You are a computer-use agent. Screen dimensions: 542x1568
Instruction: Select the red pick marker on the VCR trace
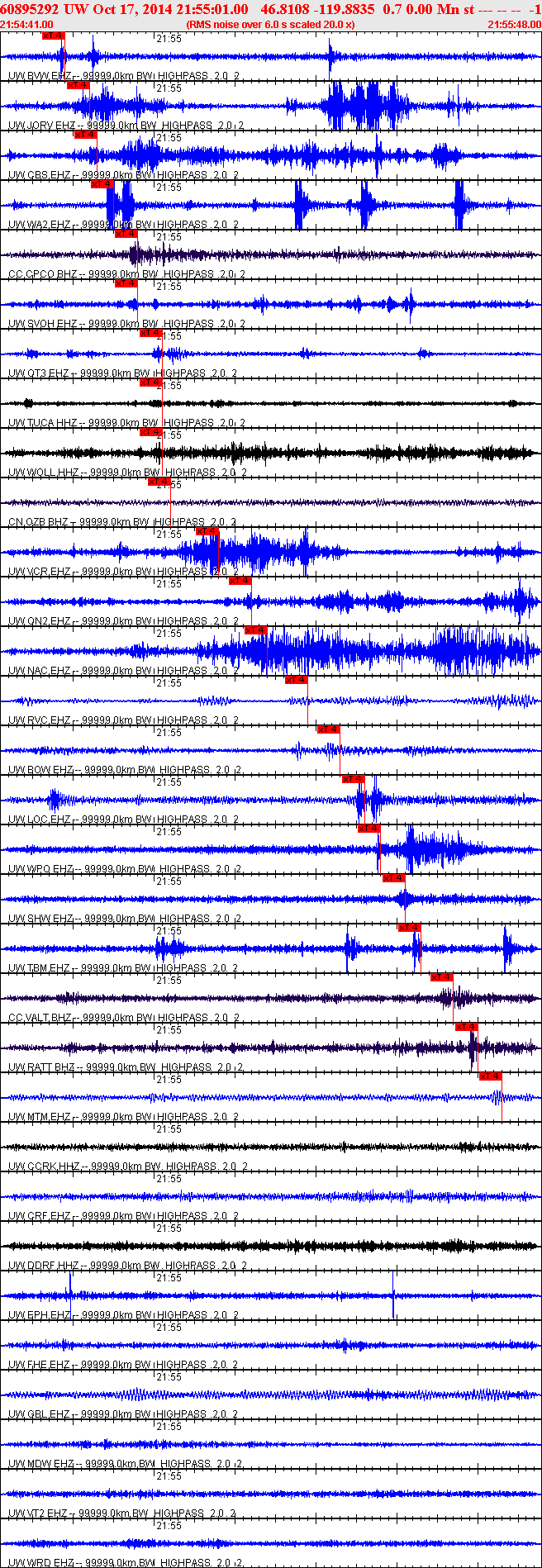pos(207,531)
